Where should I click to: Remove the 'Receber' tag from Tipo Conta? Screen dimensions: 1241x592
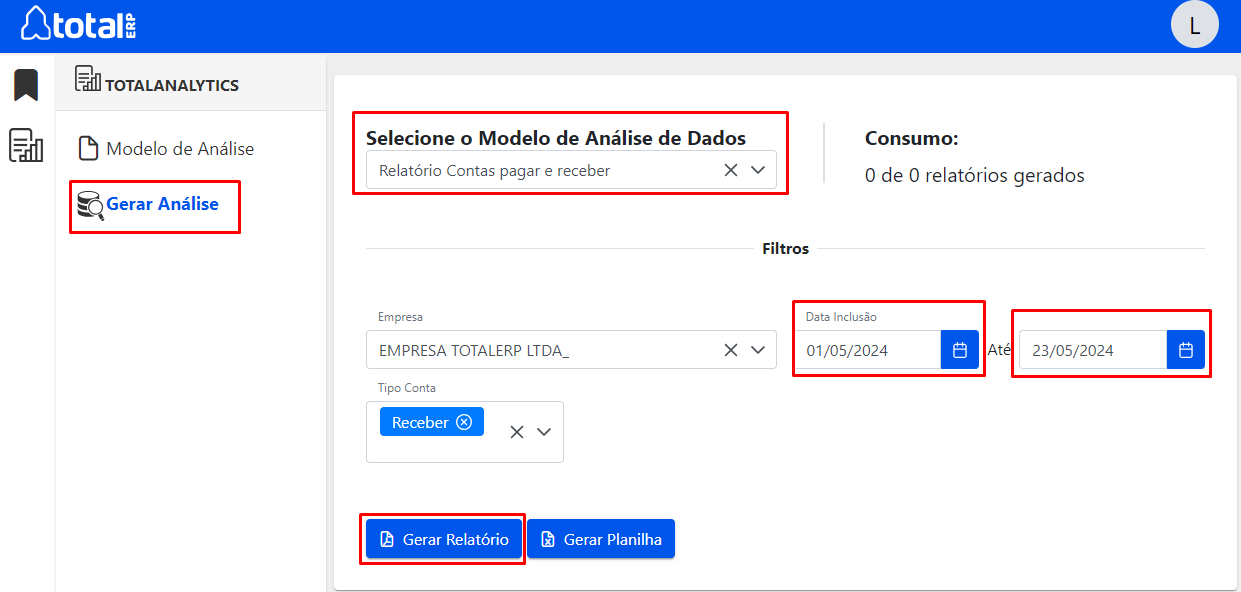pyautogui.click(x=464, y=422)
